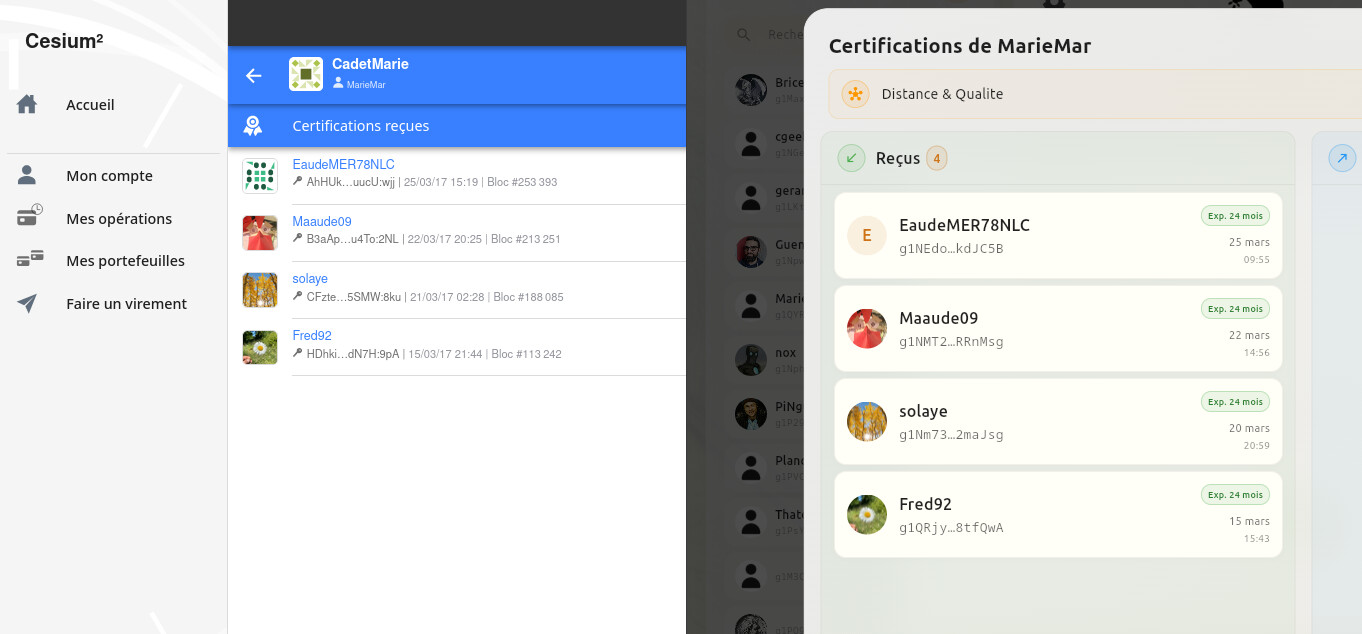Click the back arrow in CadetMarie header
The width and height of the screenshot is (1362, 634).
click(x=254, y=76)
